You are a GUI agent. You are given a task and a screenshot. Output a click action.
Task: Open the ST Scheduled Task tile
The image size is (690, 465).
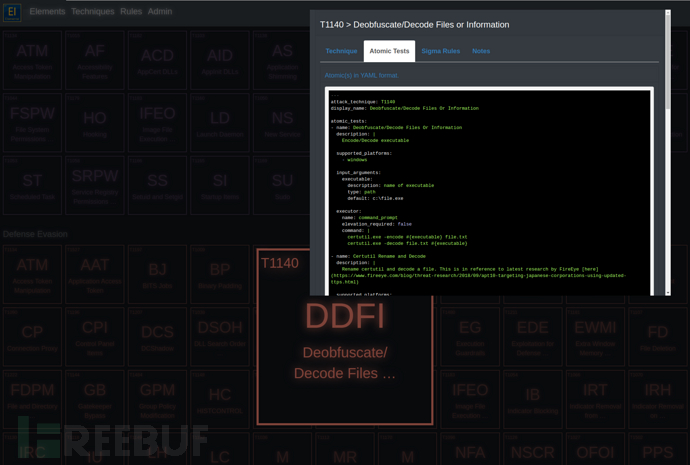32,185
